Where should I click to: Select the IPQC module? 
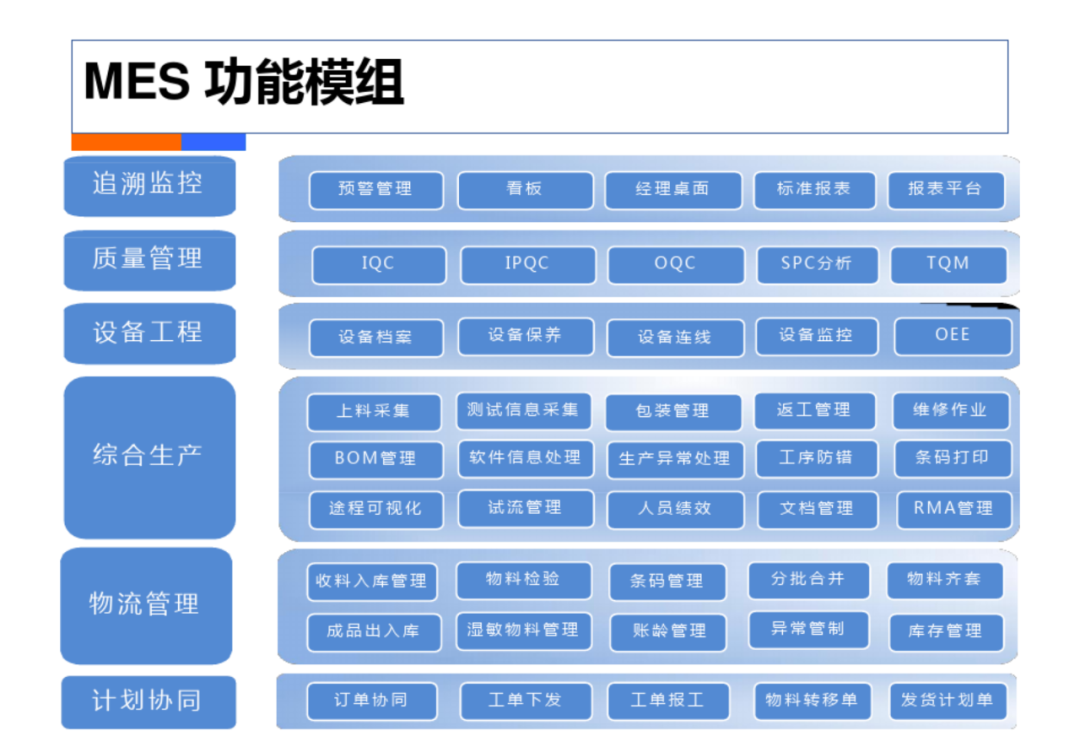tap(528, 264)
